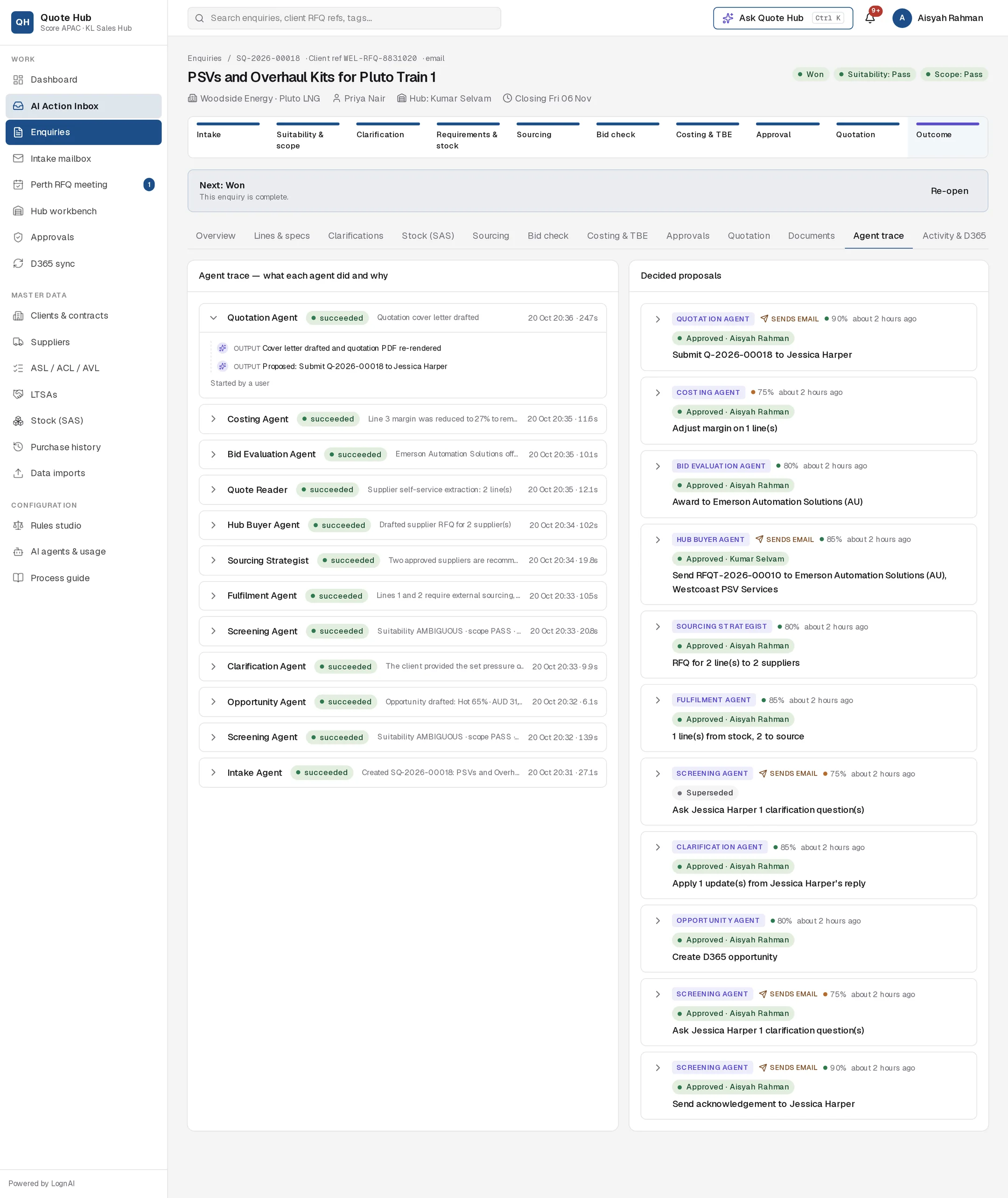Image resolution: width=1008 pixels, height=1198 pixels.
Task: Follow the Enquiries breadcrumb link
Action: (204, 58)
